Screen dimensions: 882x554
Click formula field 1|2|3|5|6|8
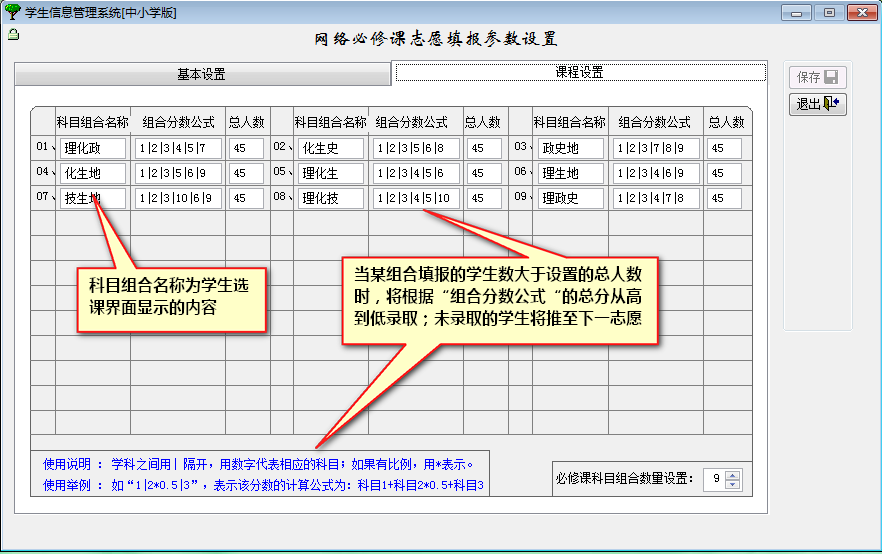point(416,148)
